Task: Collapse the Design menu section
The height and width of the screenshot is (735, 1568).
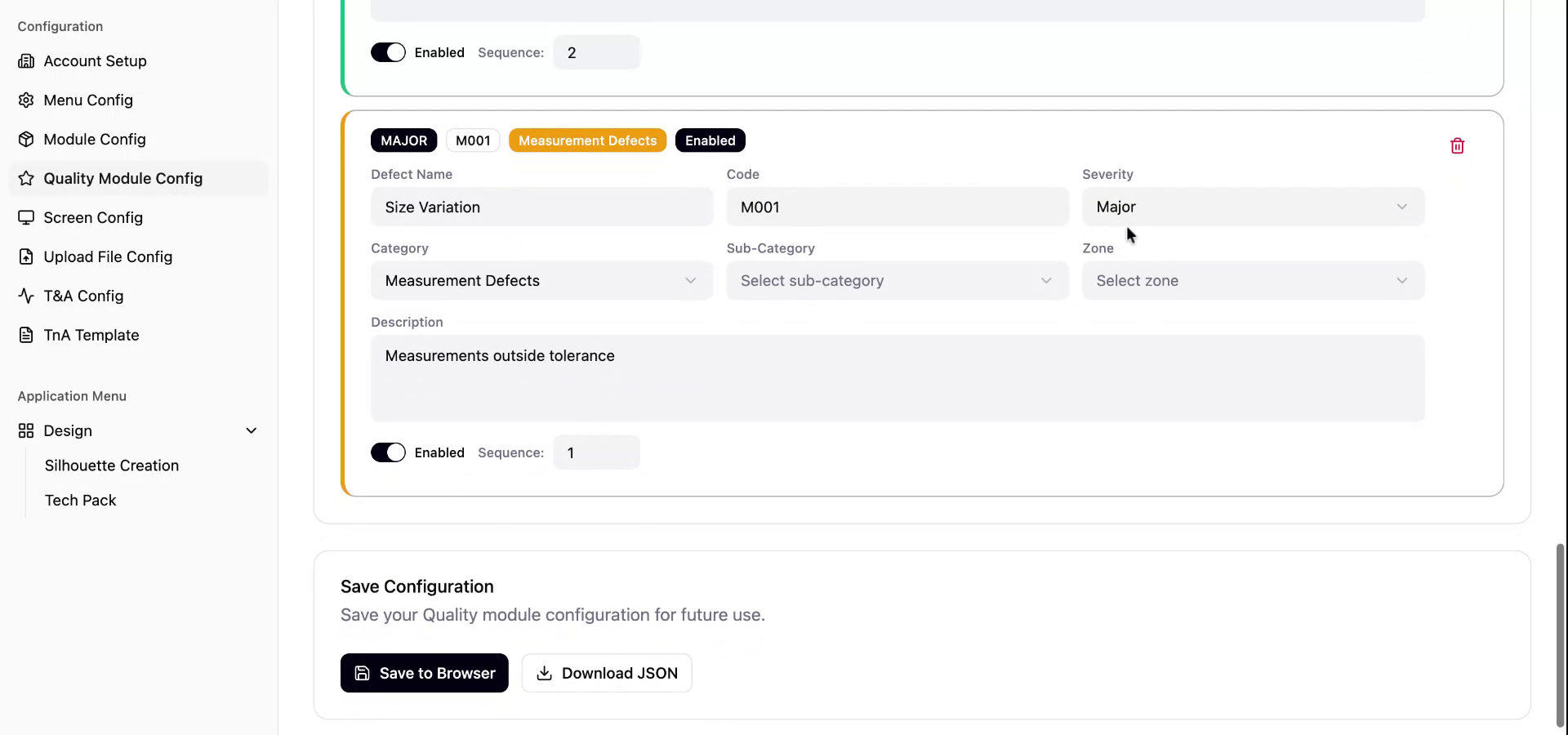Action: coord(251,431)
